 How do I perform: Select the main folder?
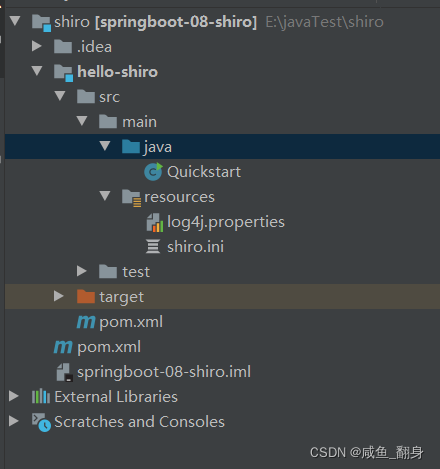(x=139, y=122)
